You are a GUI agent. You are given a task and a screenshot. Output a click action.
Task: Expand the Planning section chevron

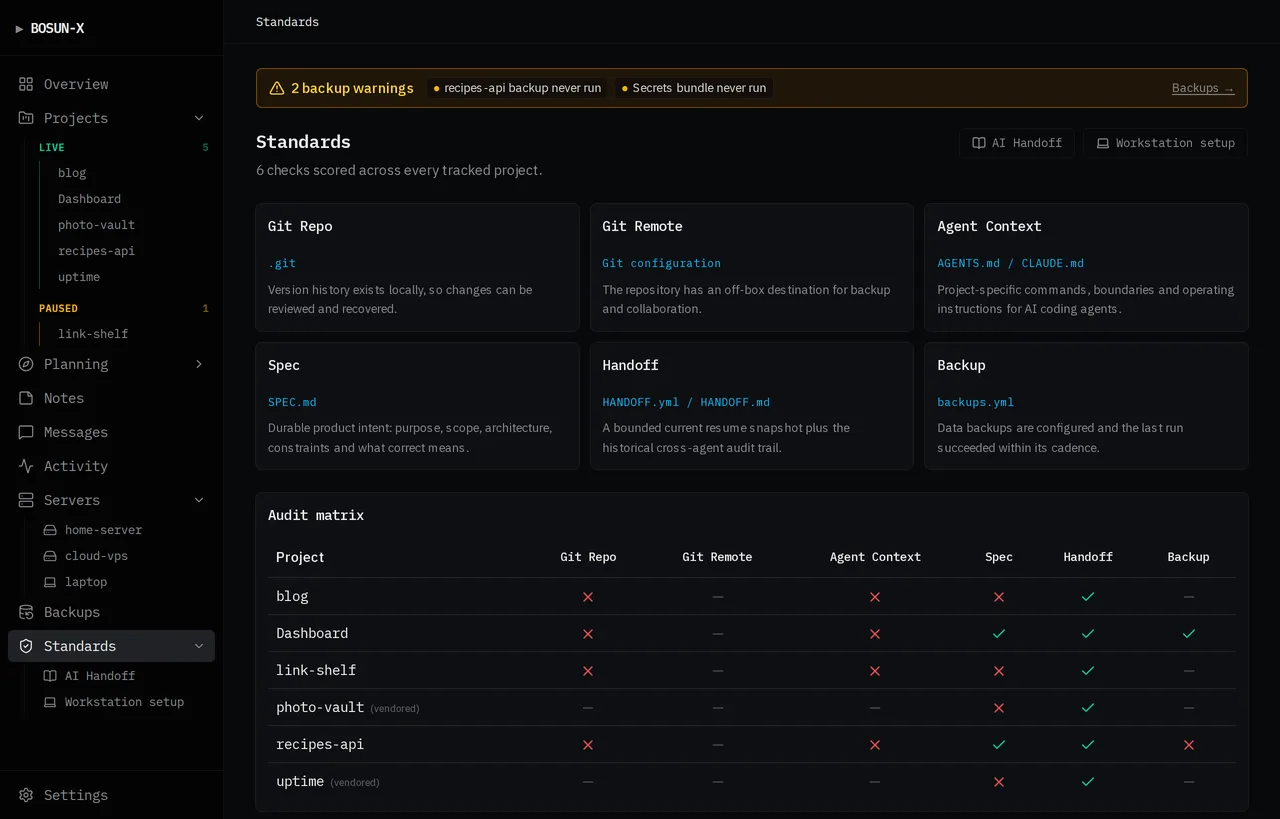point(199,364)
